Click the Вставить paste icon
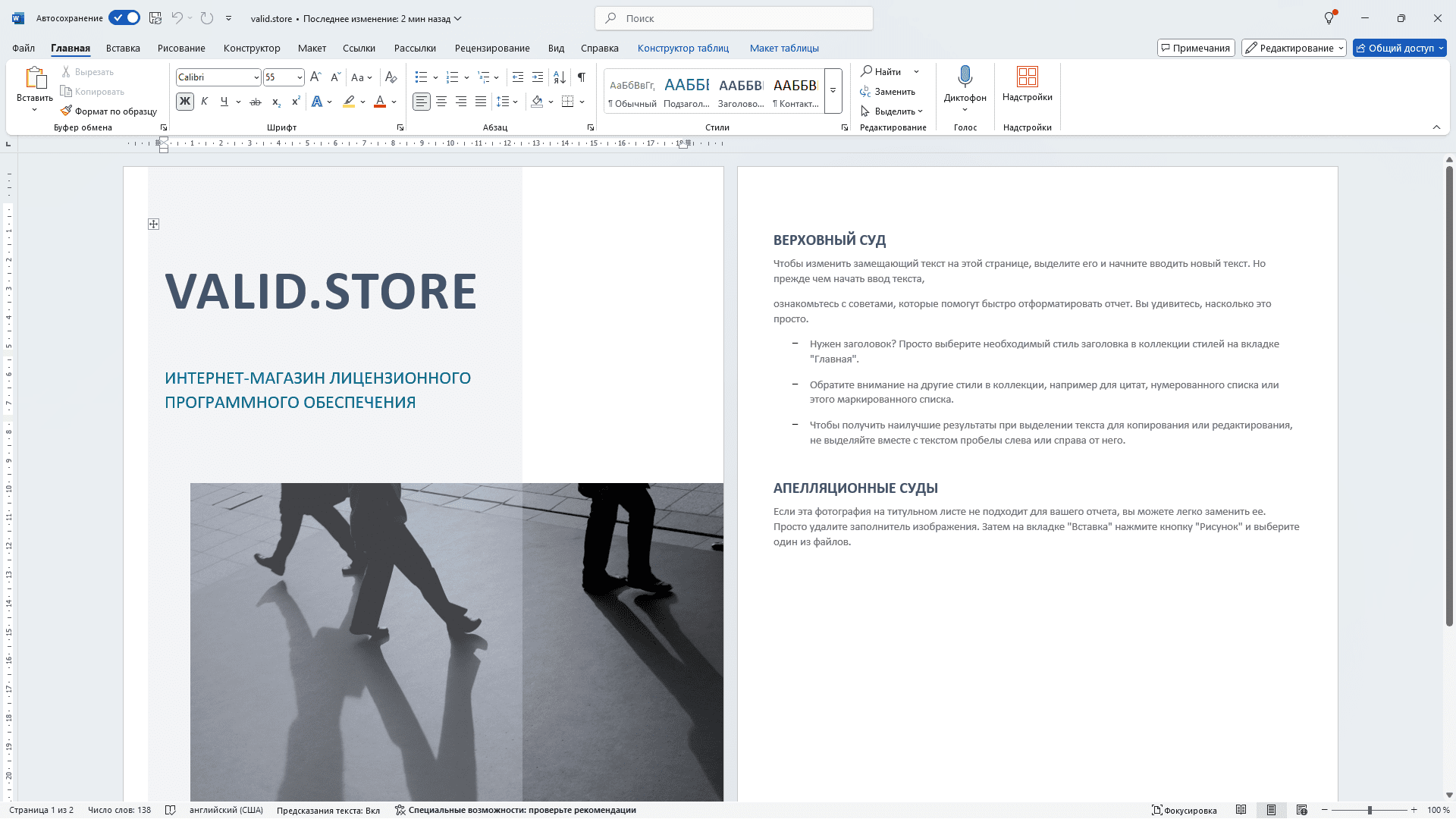Image resolution: width=1456 pixels, height=819 pixels. pyautogui.click(x=35, y=78)
